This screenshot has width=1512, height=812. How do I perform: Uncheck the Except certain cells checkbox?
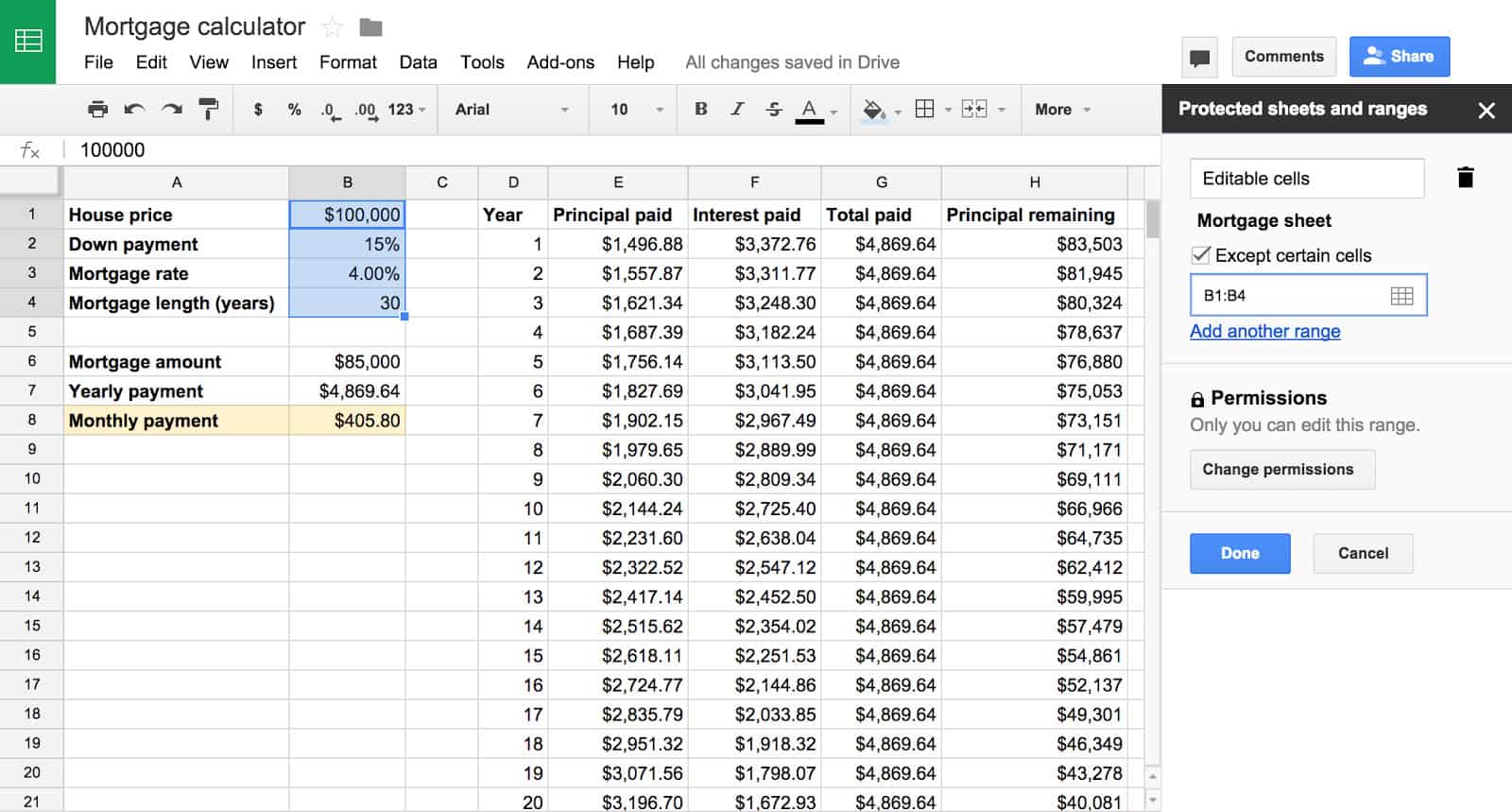click(x=1201, y=255)
